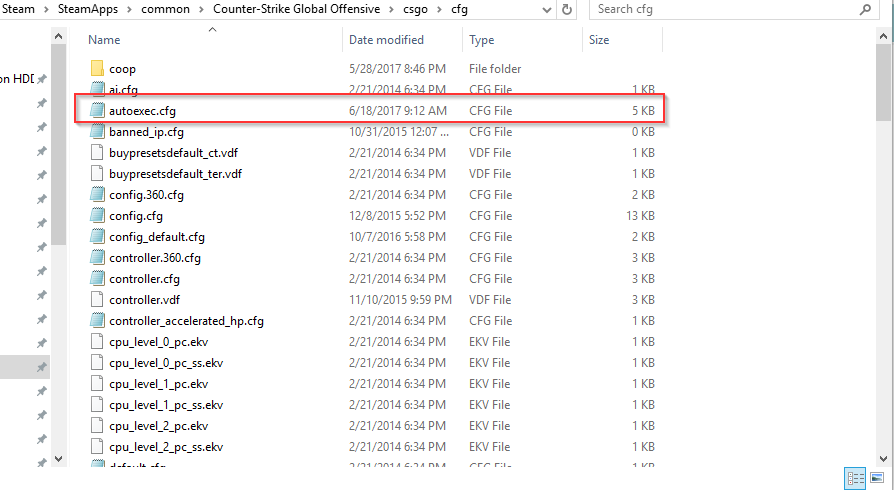Viewport: 894px width, 490px height.
Task: Sort files by the Name column
Action: coord(104,40)
